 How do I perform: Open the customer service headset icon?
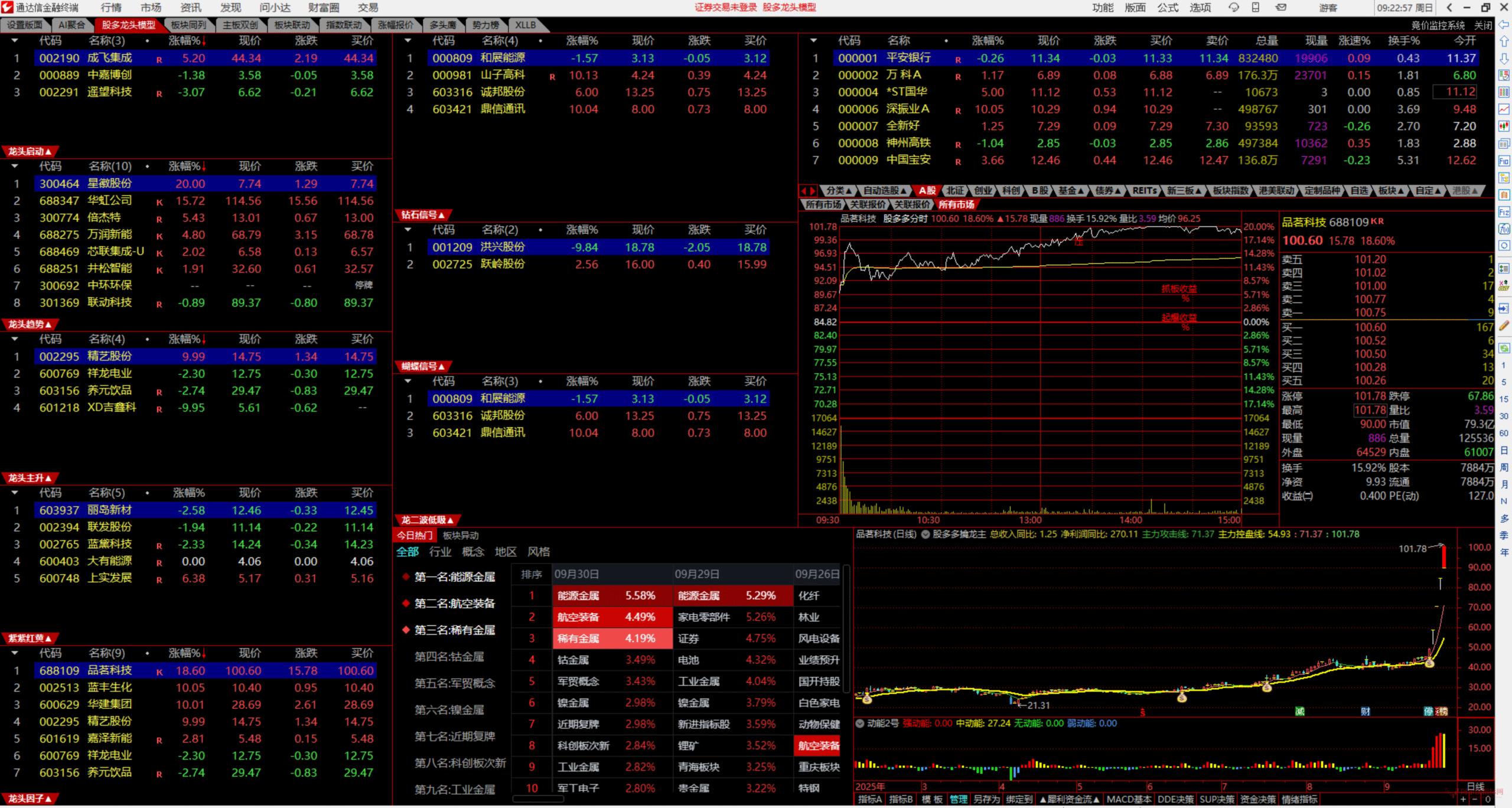(1234, 8)
